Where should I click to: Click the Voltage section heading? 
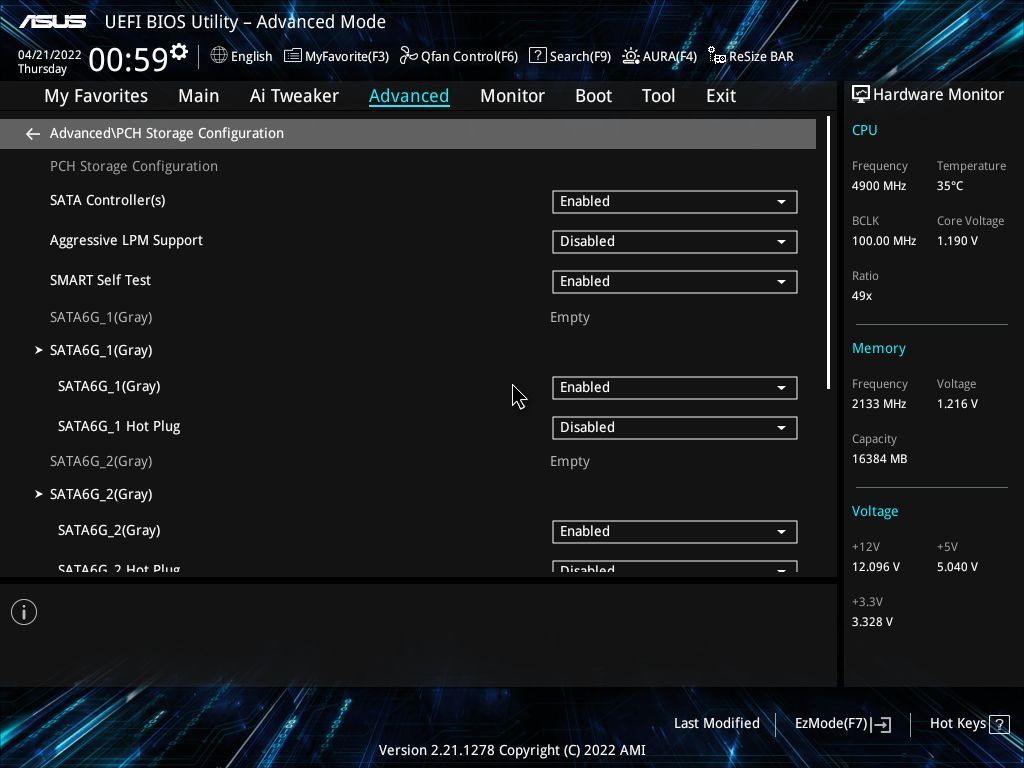(874, 511)
